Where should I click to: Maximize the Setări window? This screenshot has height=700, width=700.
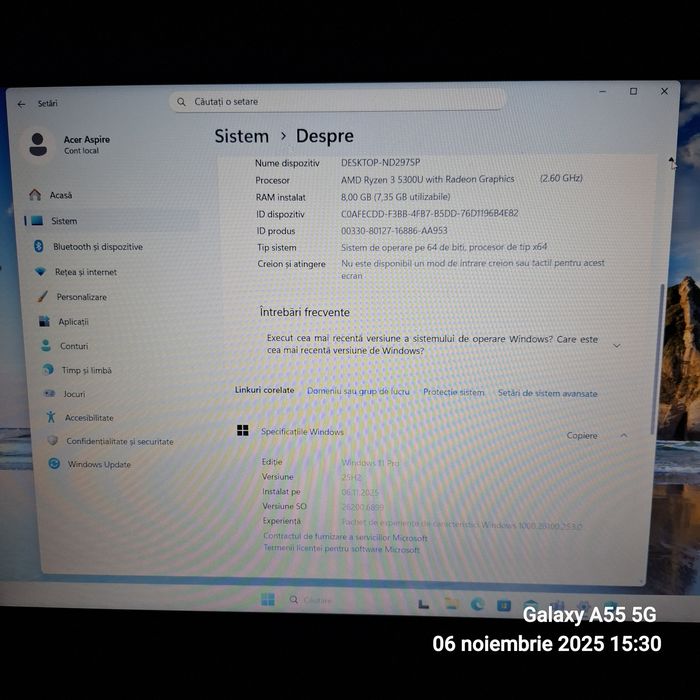click(633, 92)
